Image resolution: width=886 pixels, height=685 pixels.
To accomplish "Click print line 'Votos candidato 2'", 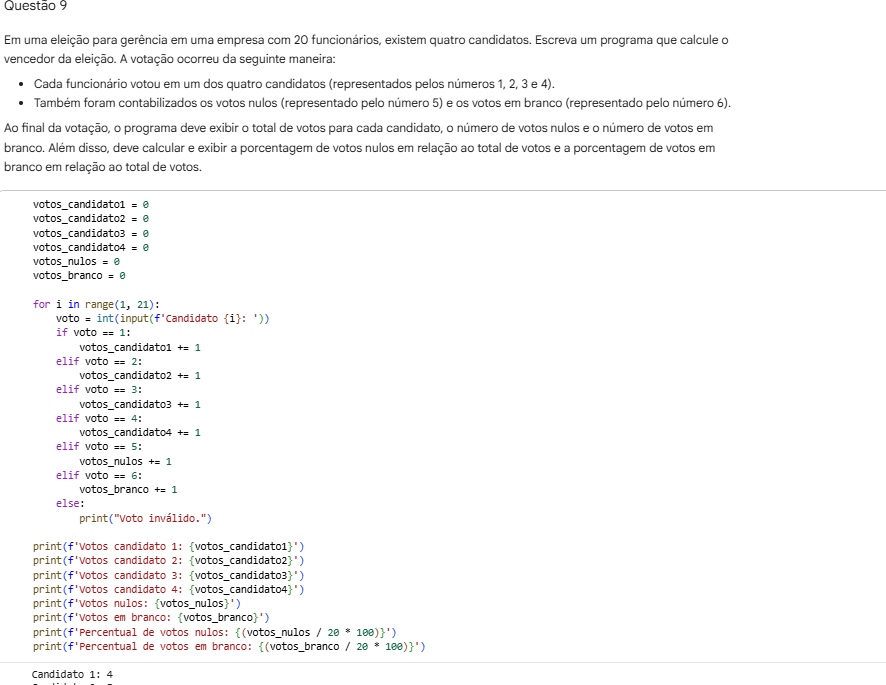I will coord(168,561).
